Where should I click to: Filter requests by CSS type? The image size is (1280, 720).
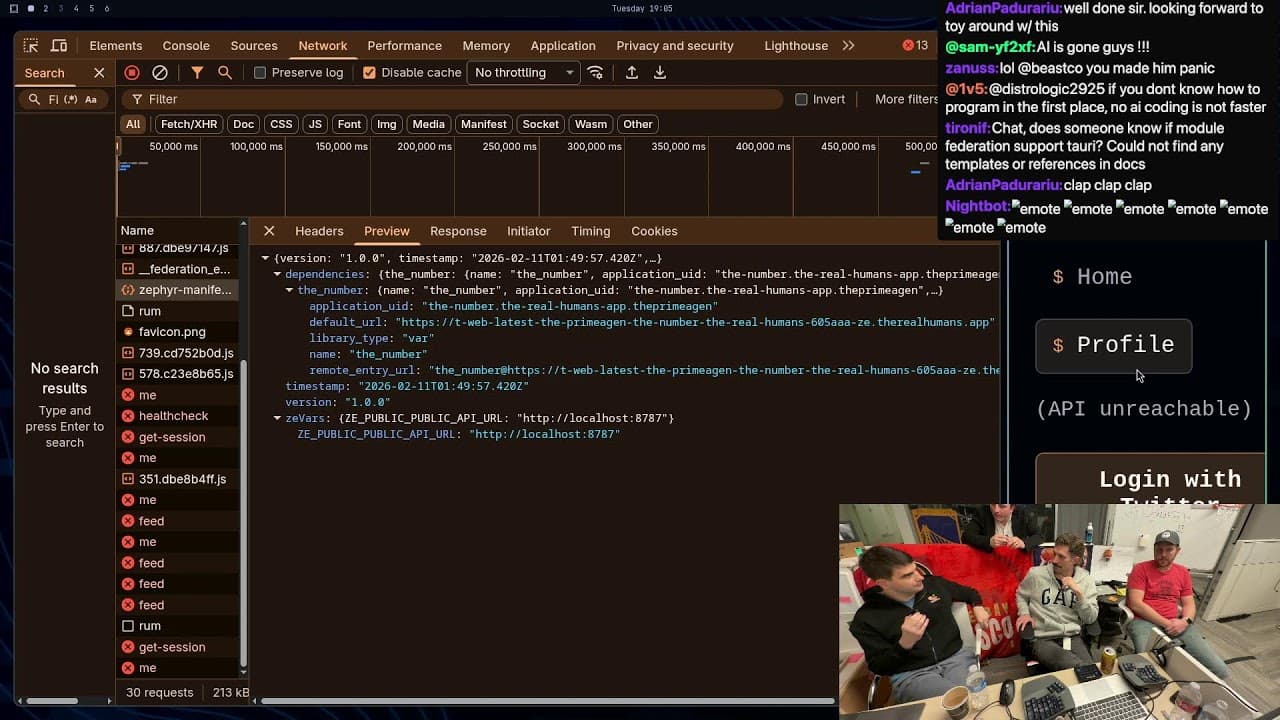pyautogui.click(x=281, y=124)
